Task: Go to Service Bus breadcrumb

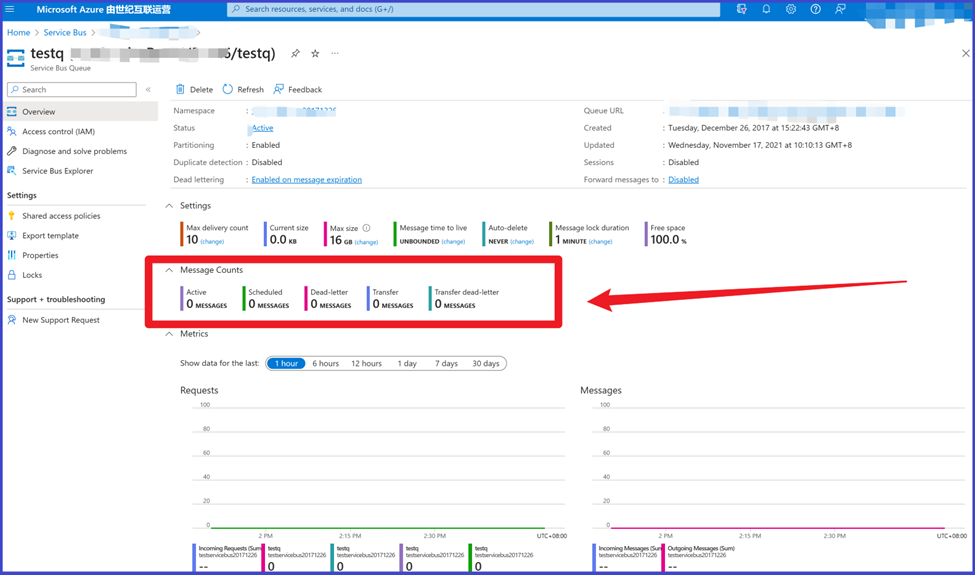Action: point(65,32)
